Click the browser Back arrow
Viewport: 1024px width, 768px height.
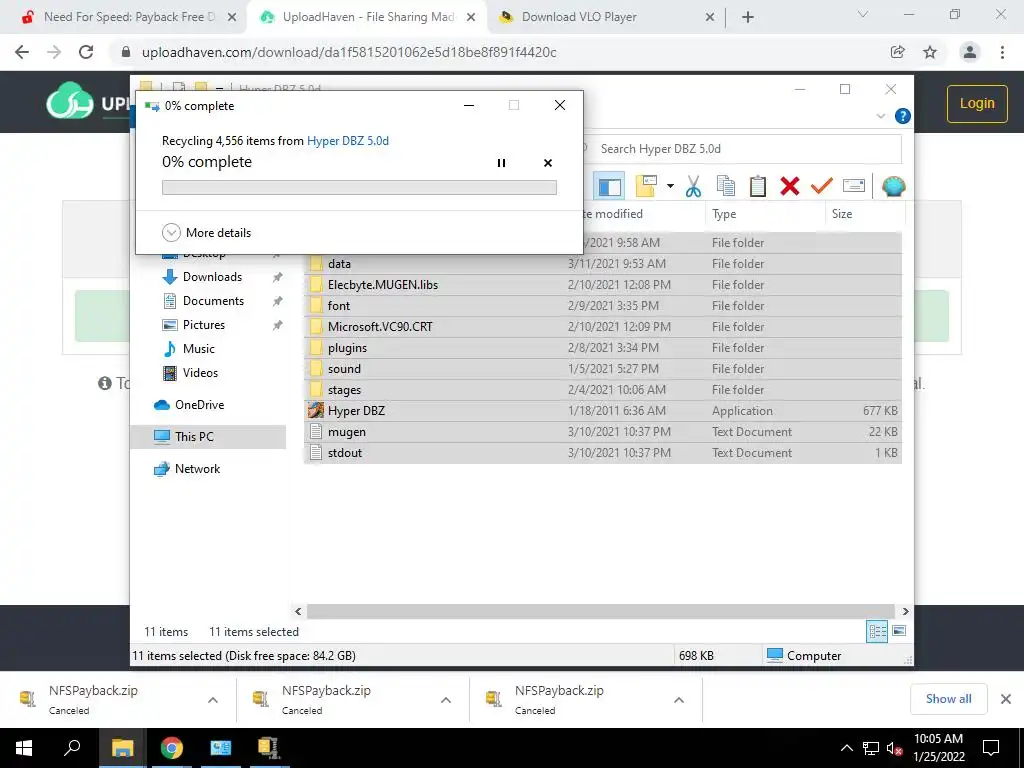coord(22,52)
